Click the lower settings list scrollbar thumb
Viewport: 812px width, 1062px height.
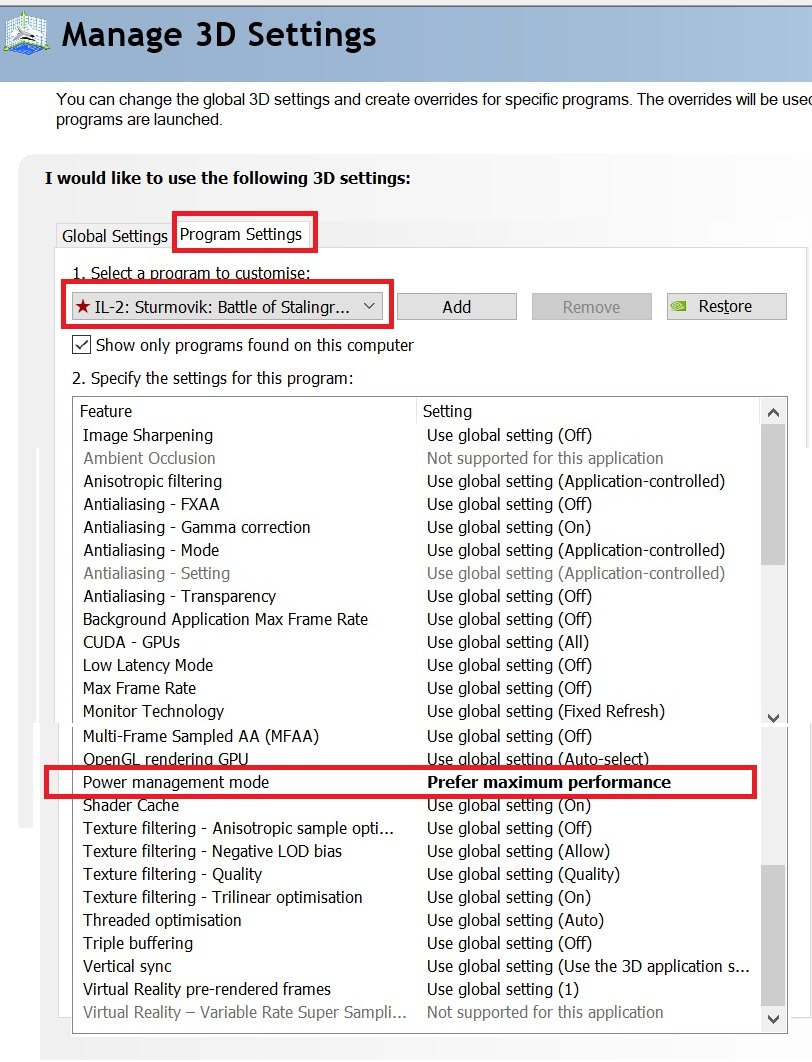click(773, 935)
